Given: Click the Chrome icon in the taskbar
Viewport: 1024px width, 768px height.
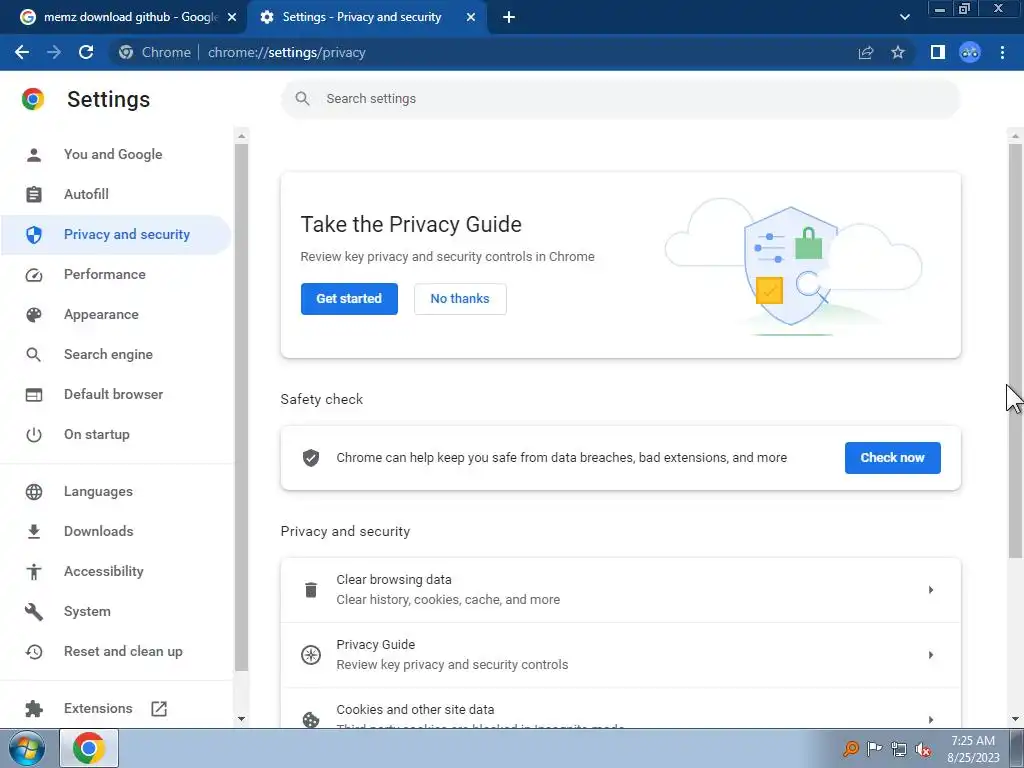Looking at the screenshot, I should [89, 748].
